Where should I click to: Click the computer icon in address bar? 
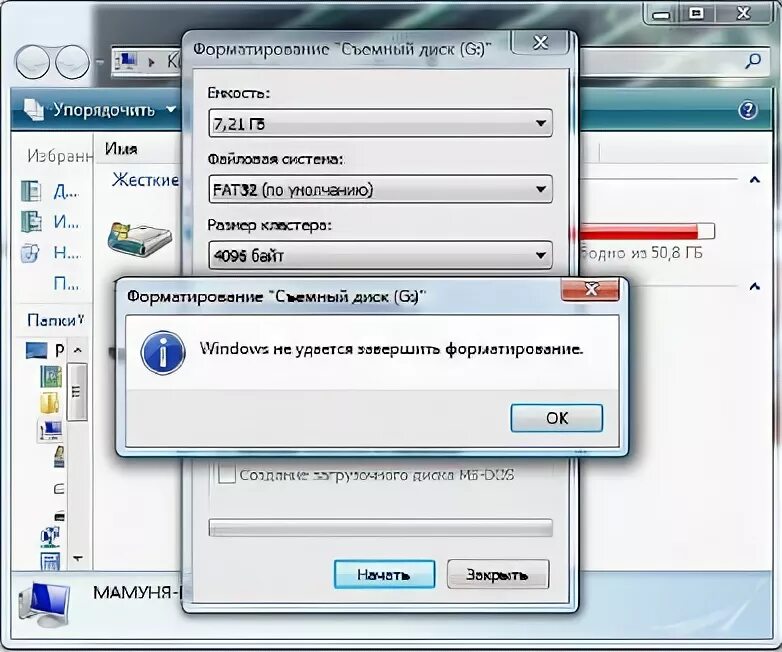coord(128,61)
